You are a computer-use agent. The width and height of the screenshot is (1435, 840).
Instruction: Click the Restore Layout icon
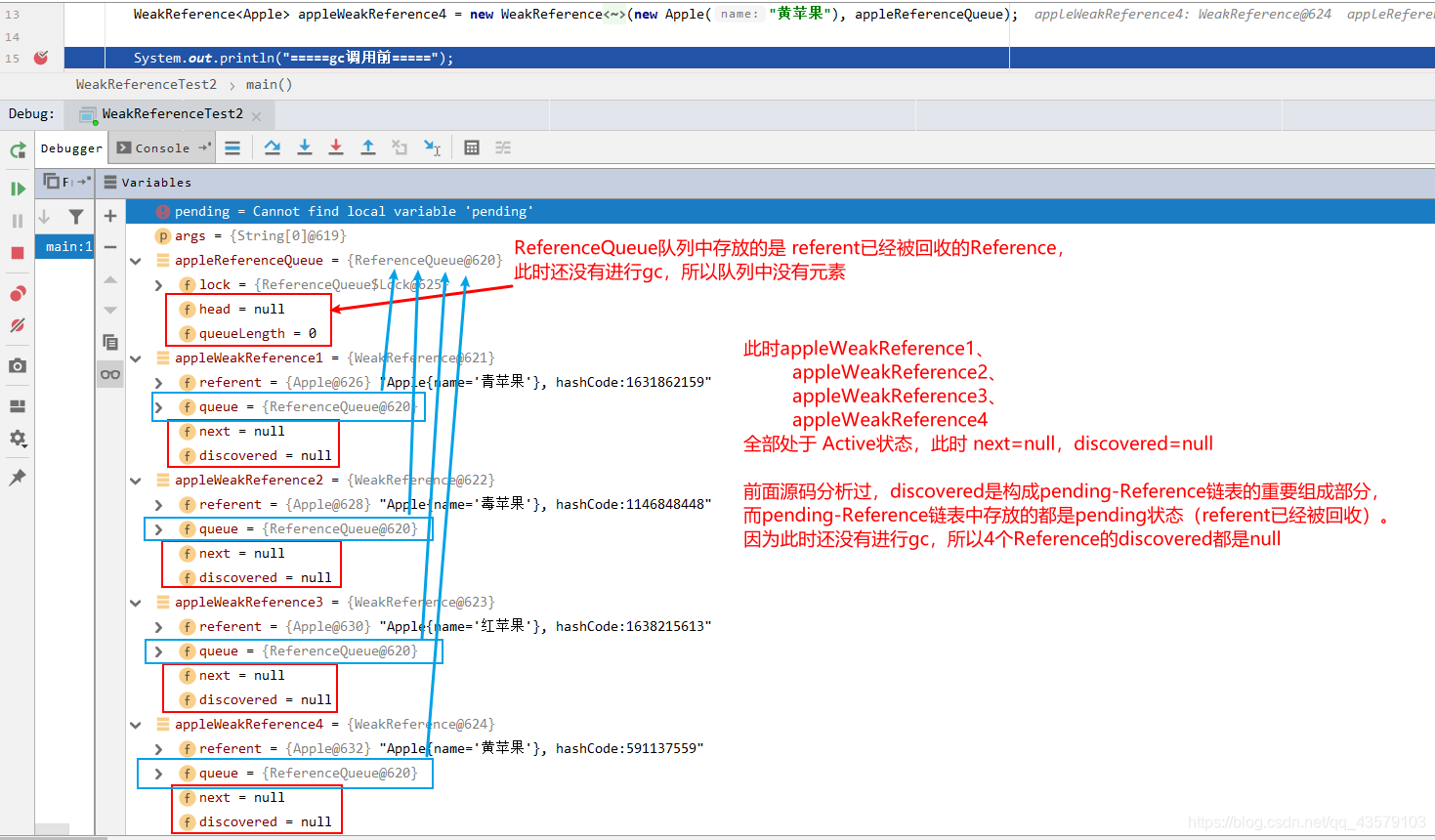tap(18, 406)
